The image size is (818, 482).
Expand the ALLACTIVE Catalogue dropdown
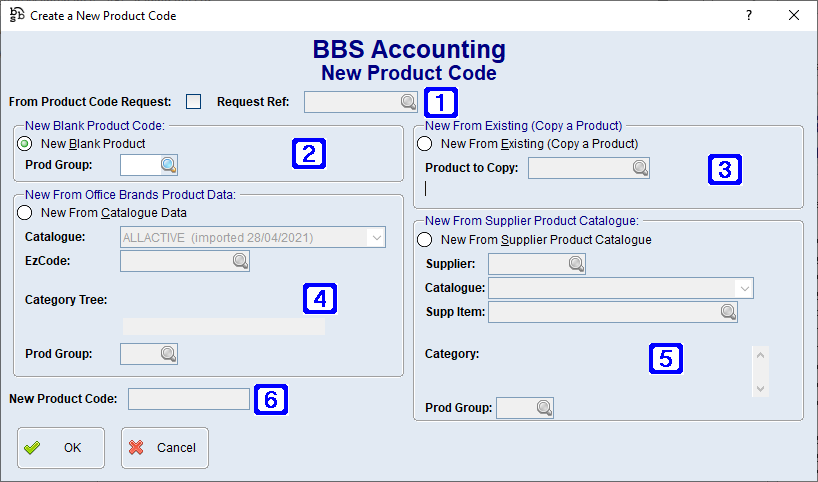[375, 237]
